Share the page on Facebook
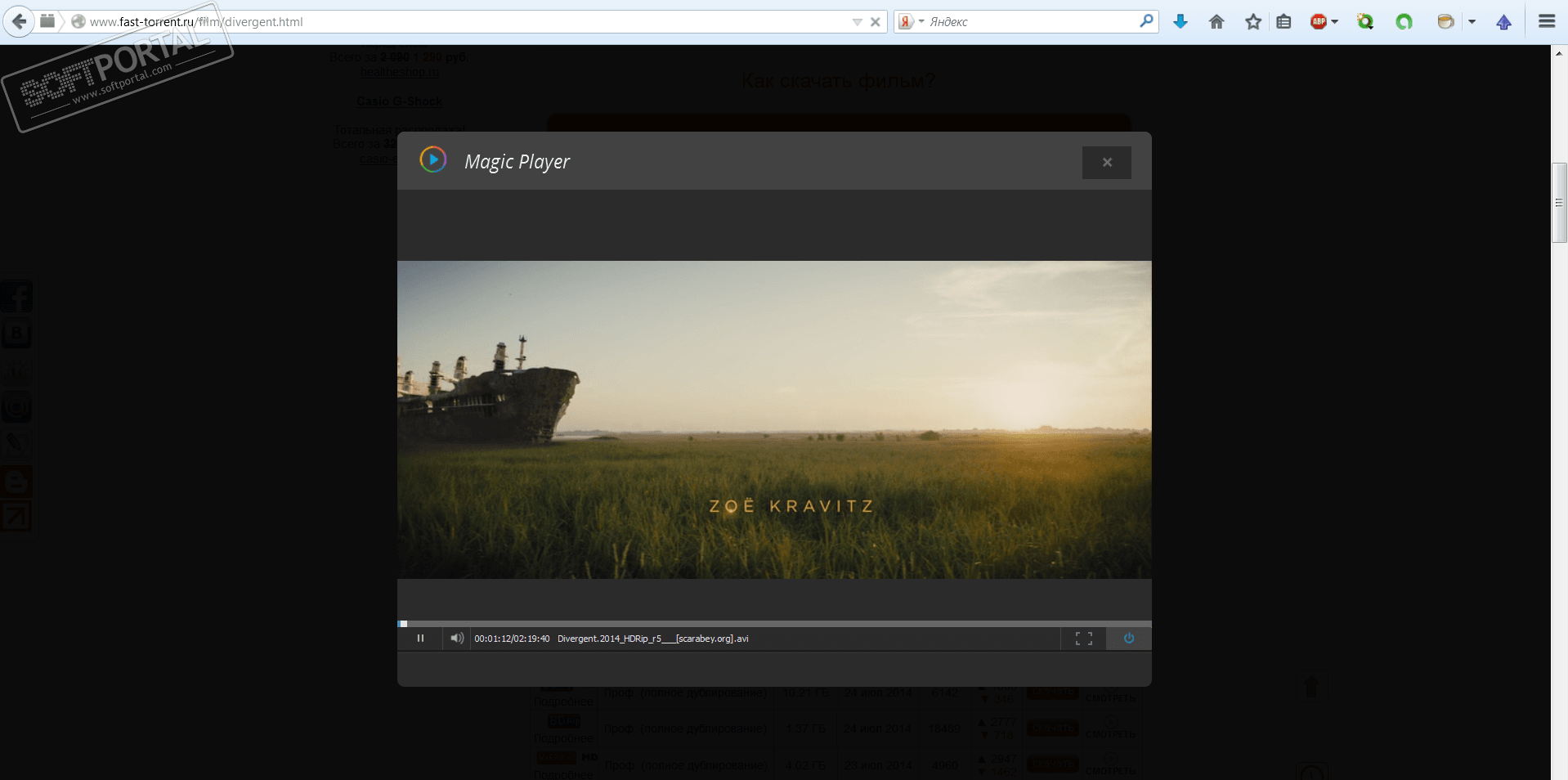The height and width of the screenshot is (780, 1568). [x=16, y=297]
